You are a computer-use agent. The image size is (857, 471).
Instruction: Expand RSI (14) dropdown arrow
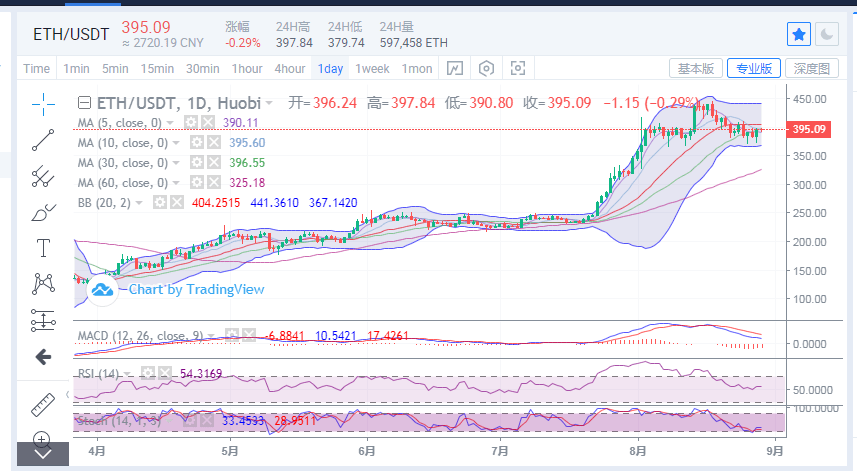pos(127,374)
